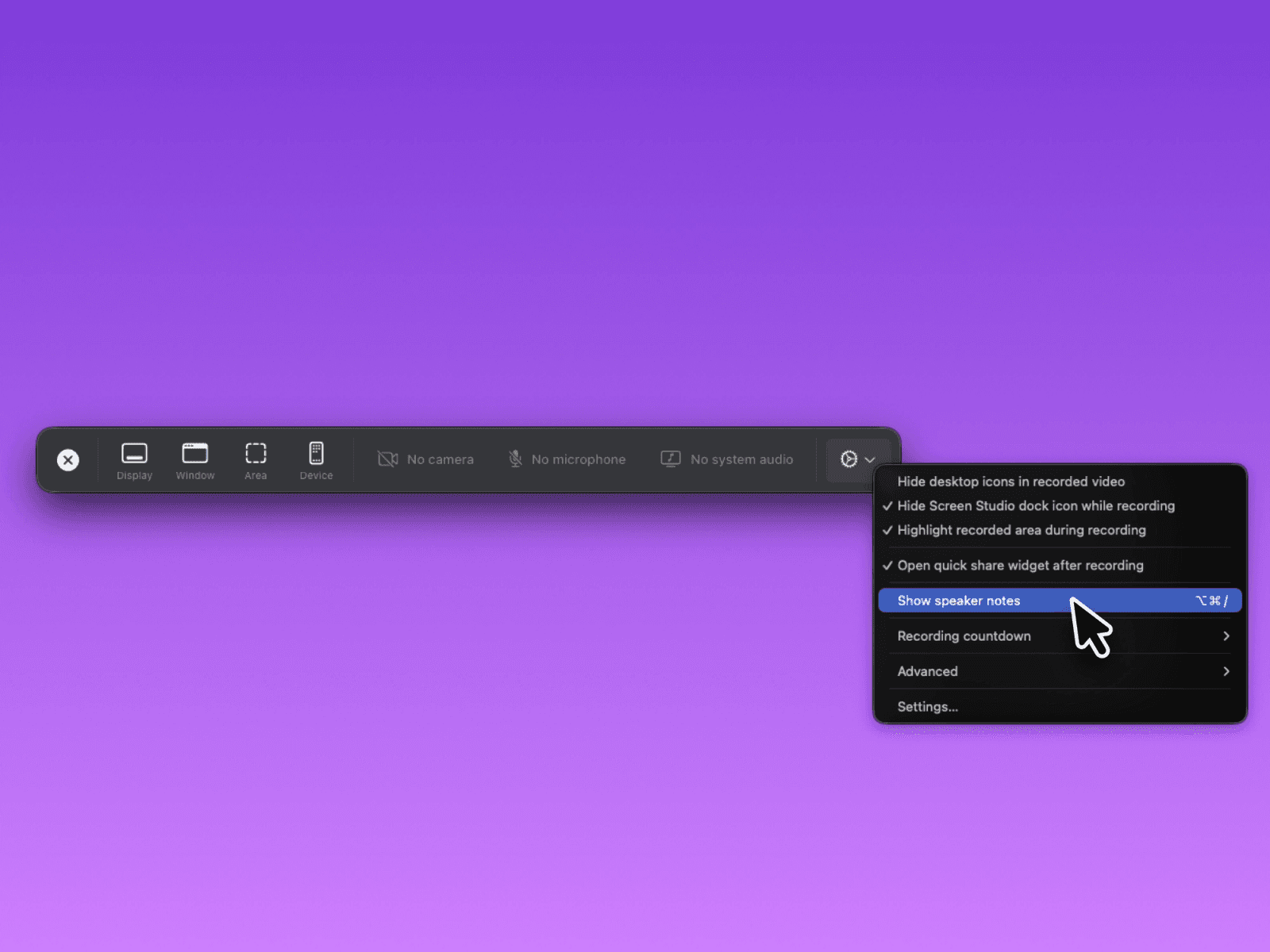Uncheck Hide Screen Studio dock icon while recording
Viewport: 1270px width, 952px height.
1035,506
